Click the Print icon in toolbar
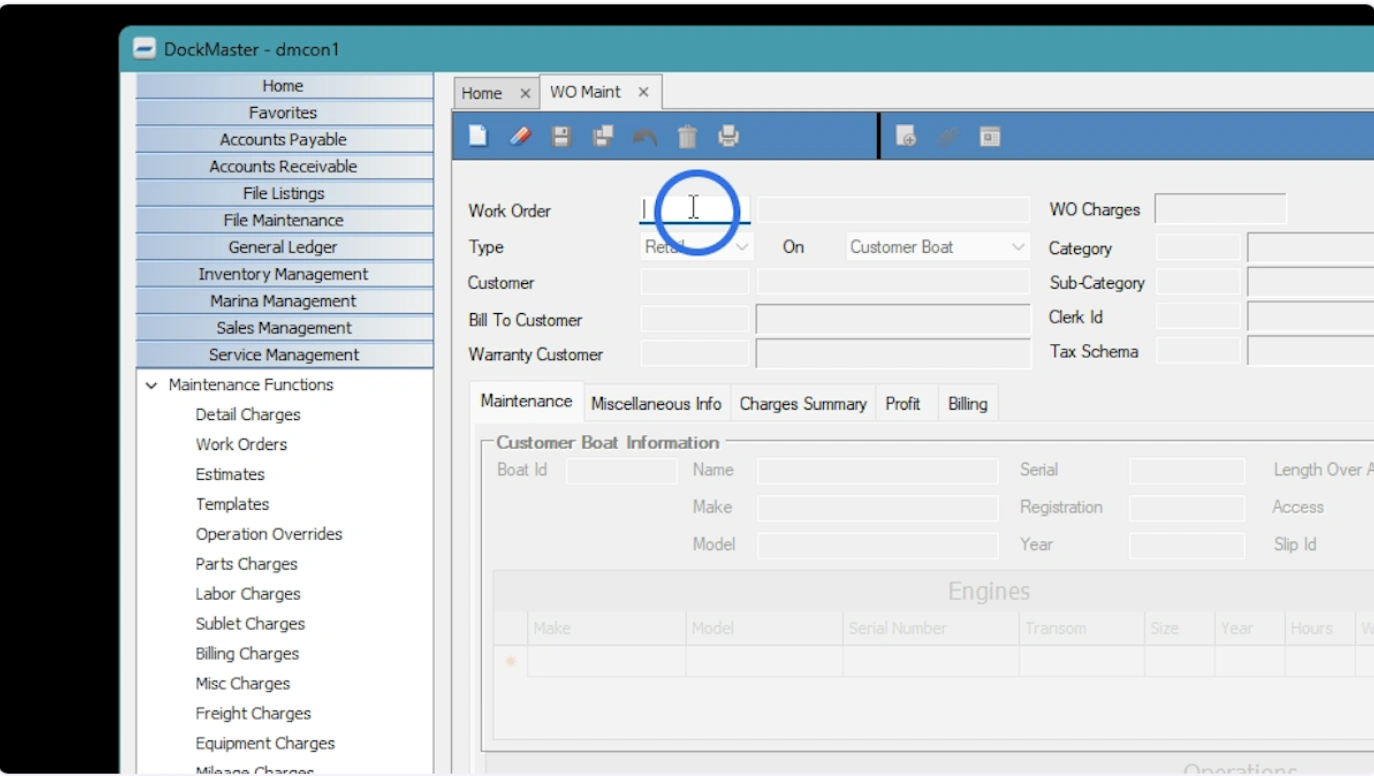This screenshot has width=1374, height=776. tap(729, 136)
